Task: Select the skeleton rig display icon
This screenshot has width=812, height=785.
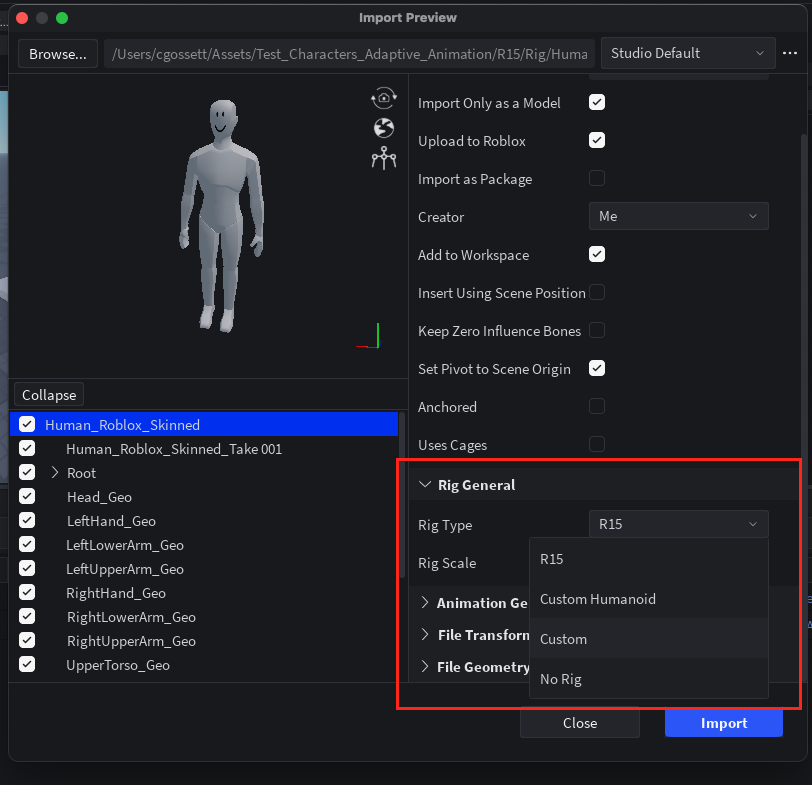Action: tap(383, 157)
